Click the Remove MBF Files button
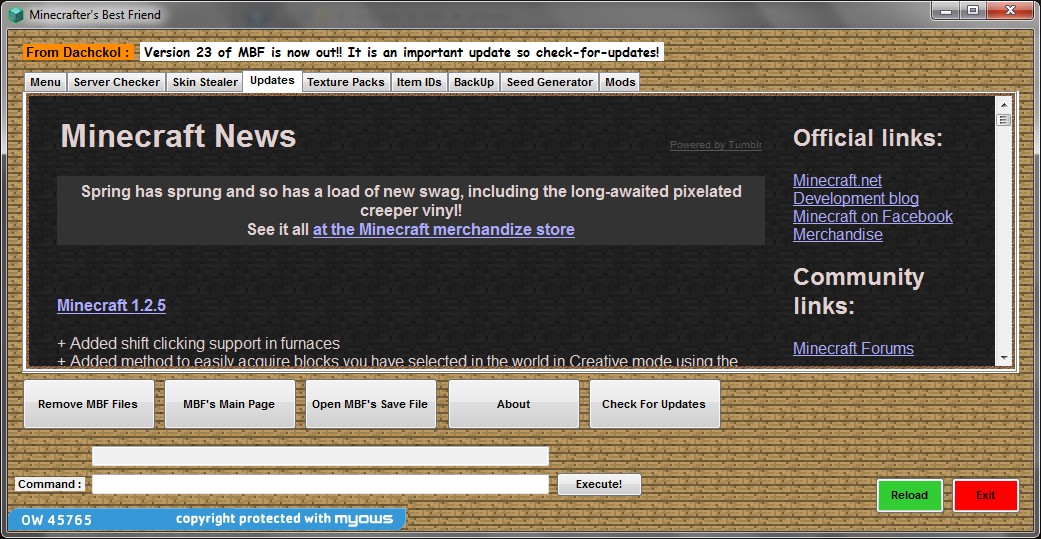Viewport: 1041px width, 539px height. 88,404
